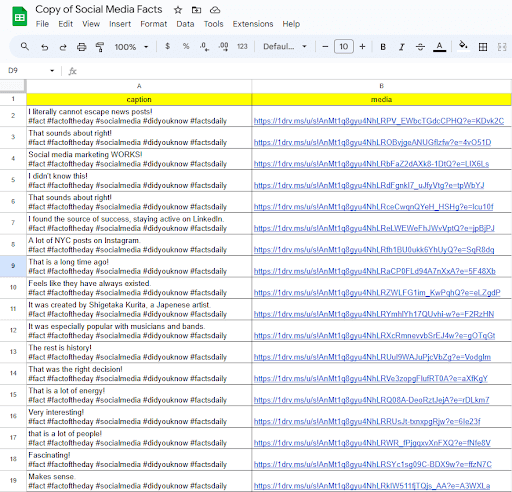Image resolution: width=512 pixels, height=492 pixels.
Task: Format as percent
Action: [186, 46]
